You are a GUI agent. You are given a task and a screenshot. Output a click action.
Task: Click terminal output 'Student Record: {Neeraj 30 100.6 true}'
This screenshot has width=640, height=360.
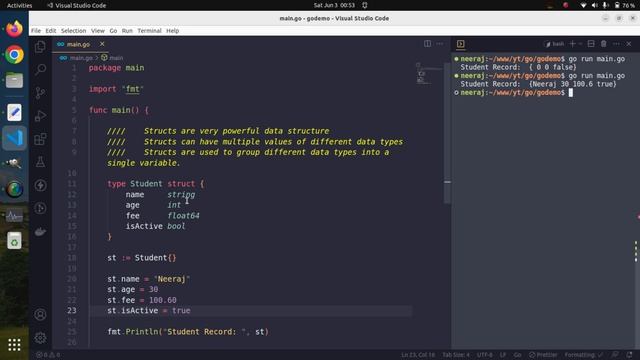point(538,84)
